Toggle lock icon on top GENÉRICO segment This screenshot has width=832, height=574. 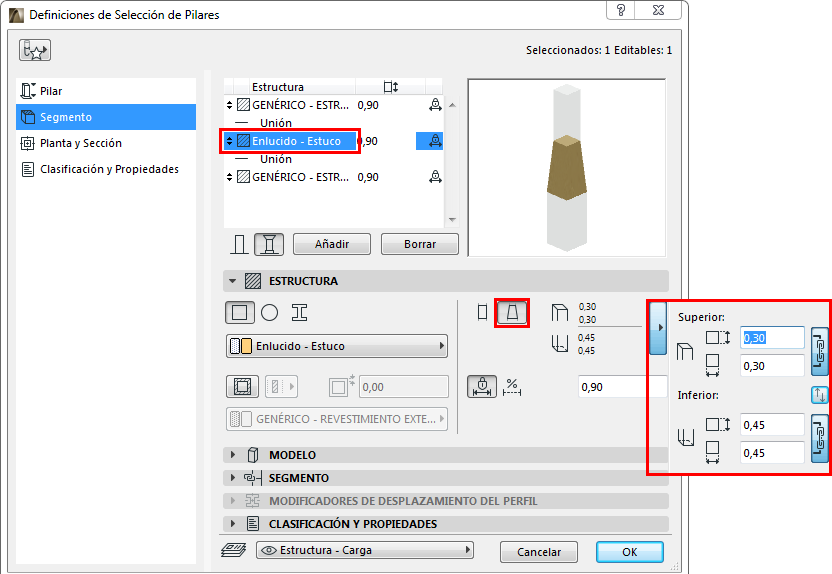click(x=435, y=105)
